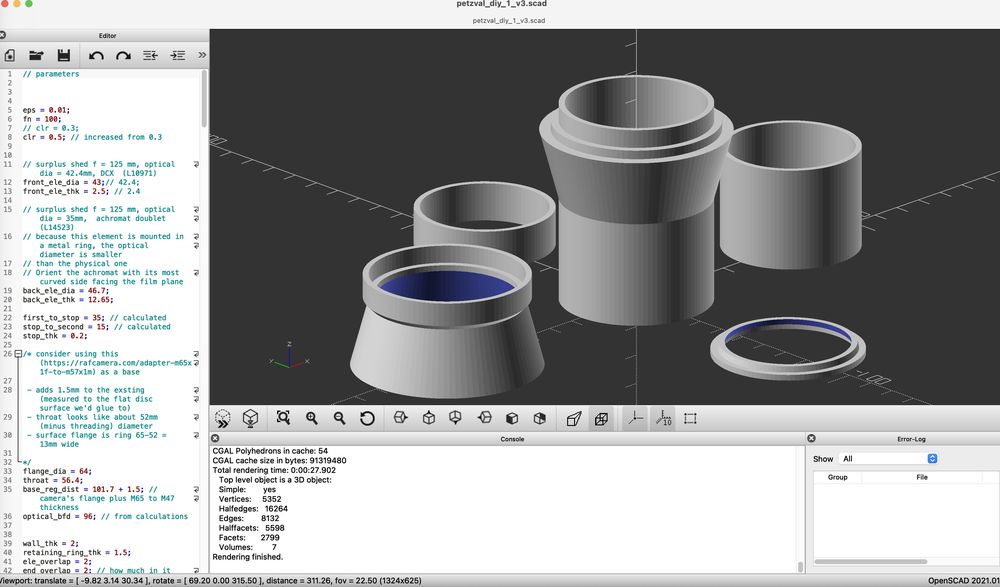The image size is (1000, 587).
Task: Undo the last editor change
Action: (96, 55)
